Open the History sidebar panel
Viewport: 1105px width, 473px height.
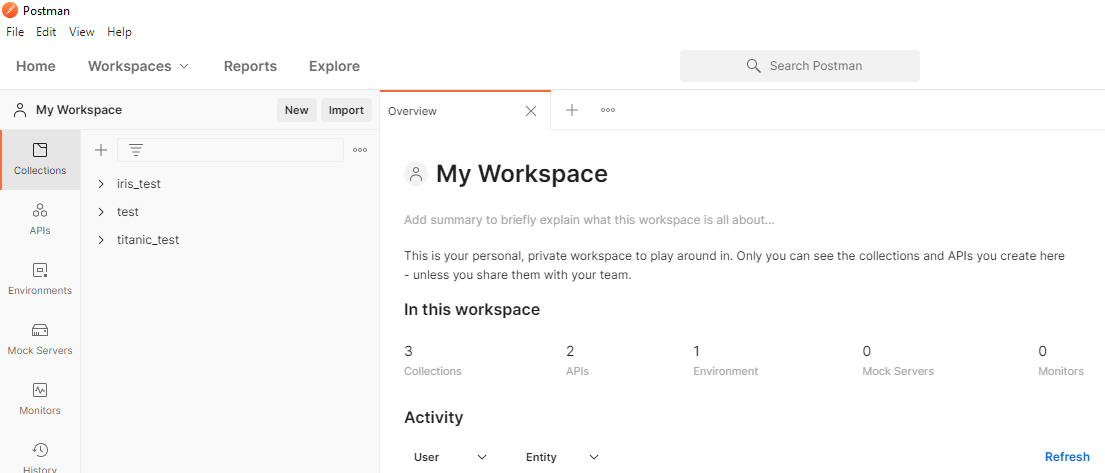(40, 457)
